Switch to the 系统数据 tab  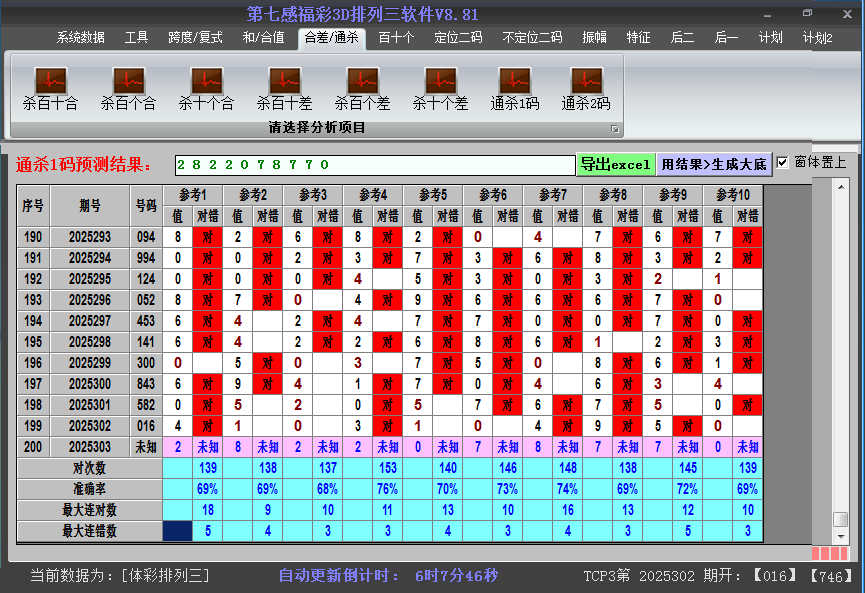tap(80, 38)
